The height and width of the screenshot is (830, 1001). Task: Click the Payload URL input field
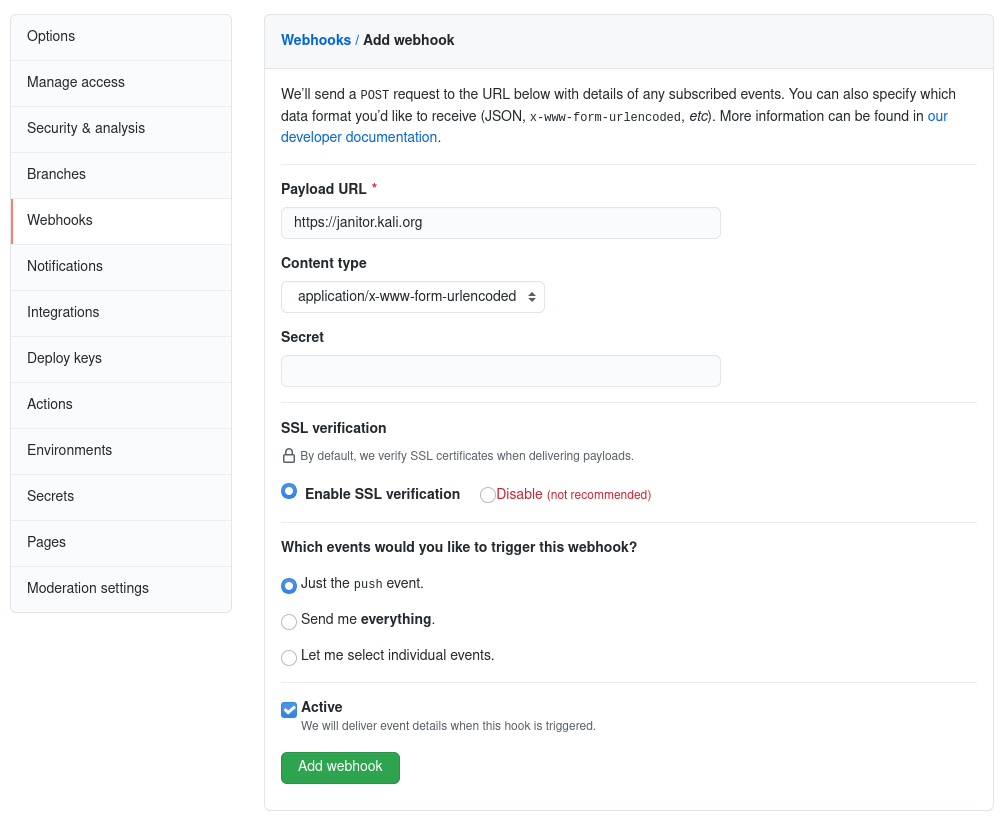[x=500, y=223]
